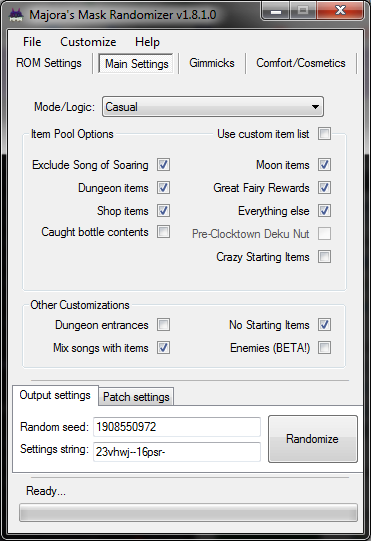Maximize the Randomizer window
Viewport: 371px width, 541px height.
click(x=303, y=11)
